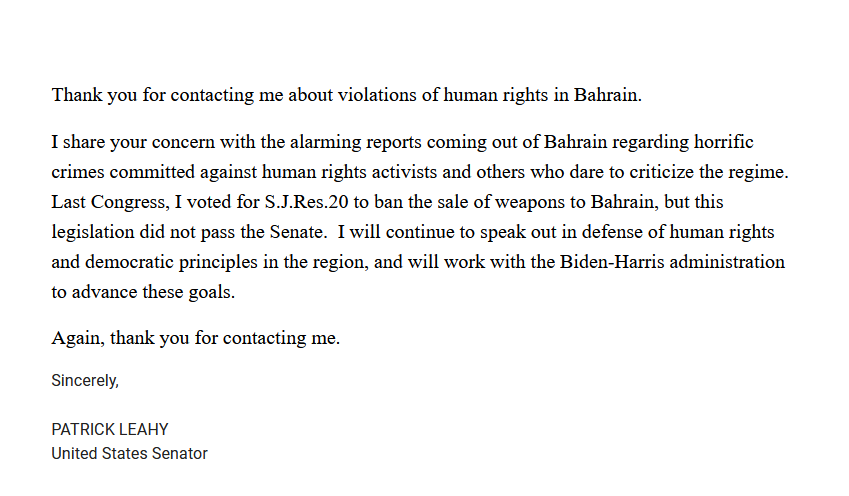Click the phrase "to advance these goals."
Image resolution: width=849 pixels, height=496 pixels.
click(143, 292)
